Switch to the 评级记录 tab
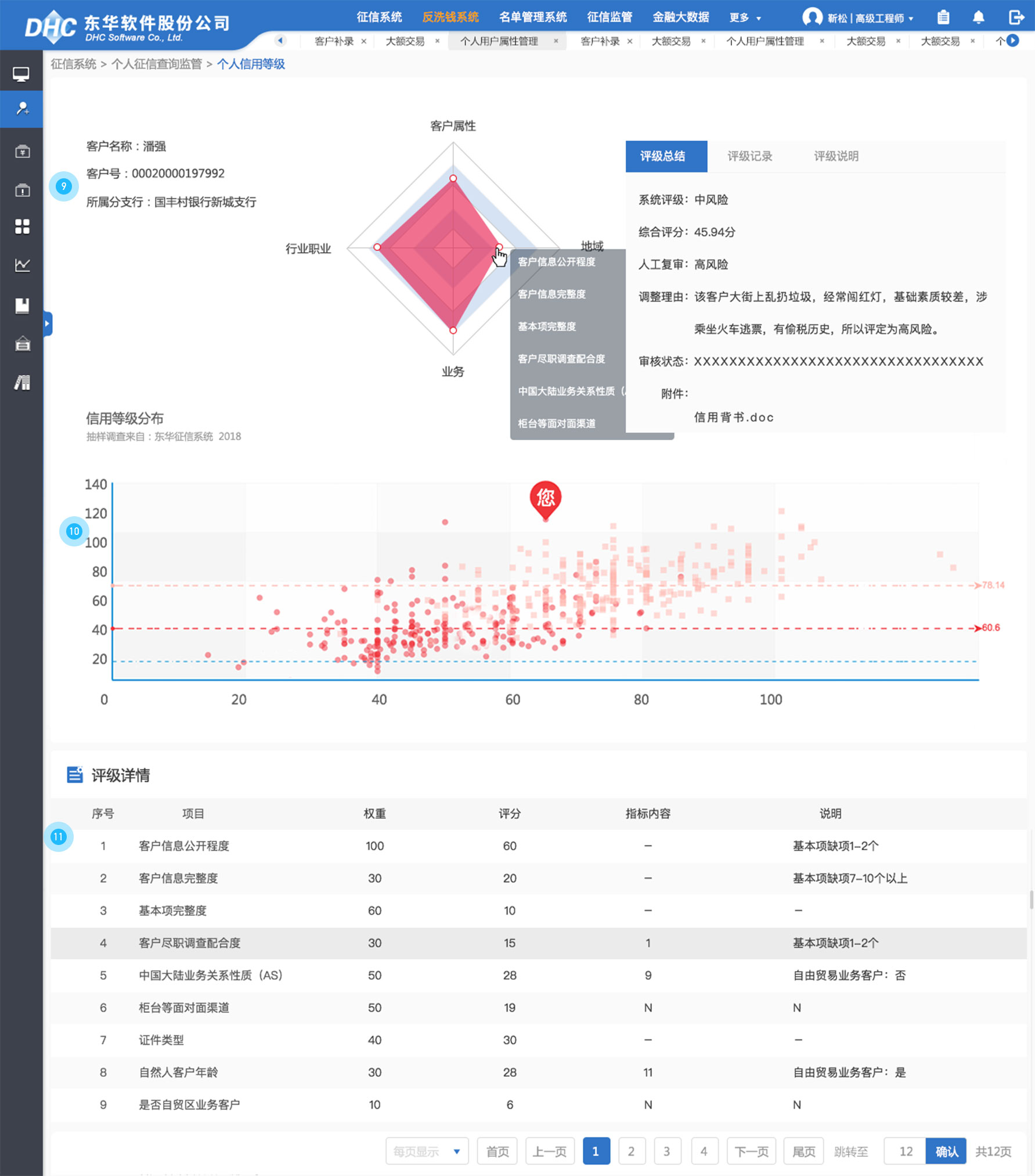 [749, 156]
